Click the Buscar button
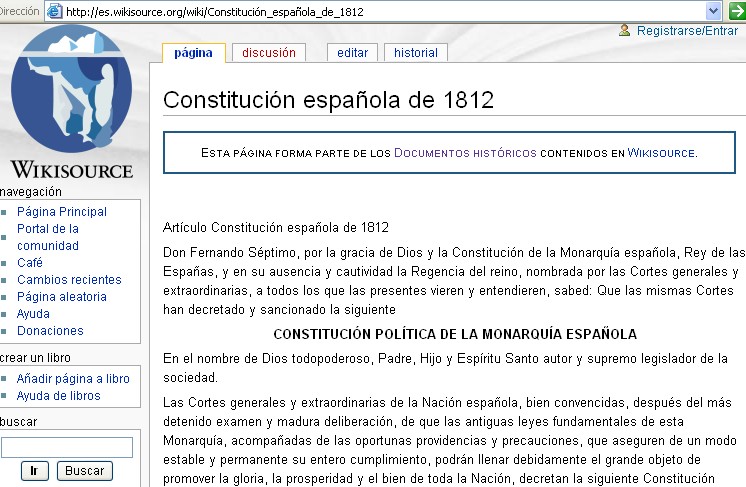This screenshot has height=487, width=746. pyautogui.click(x=85, y=471)
